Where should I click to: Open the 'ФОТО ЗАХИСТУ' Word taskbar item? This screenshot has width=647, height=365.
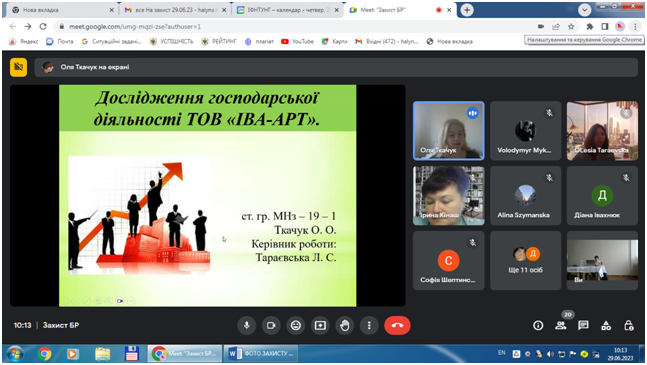click(x=261, y=353)
